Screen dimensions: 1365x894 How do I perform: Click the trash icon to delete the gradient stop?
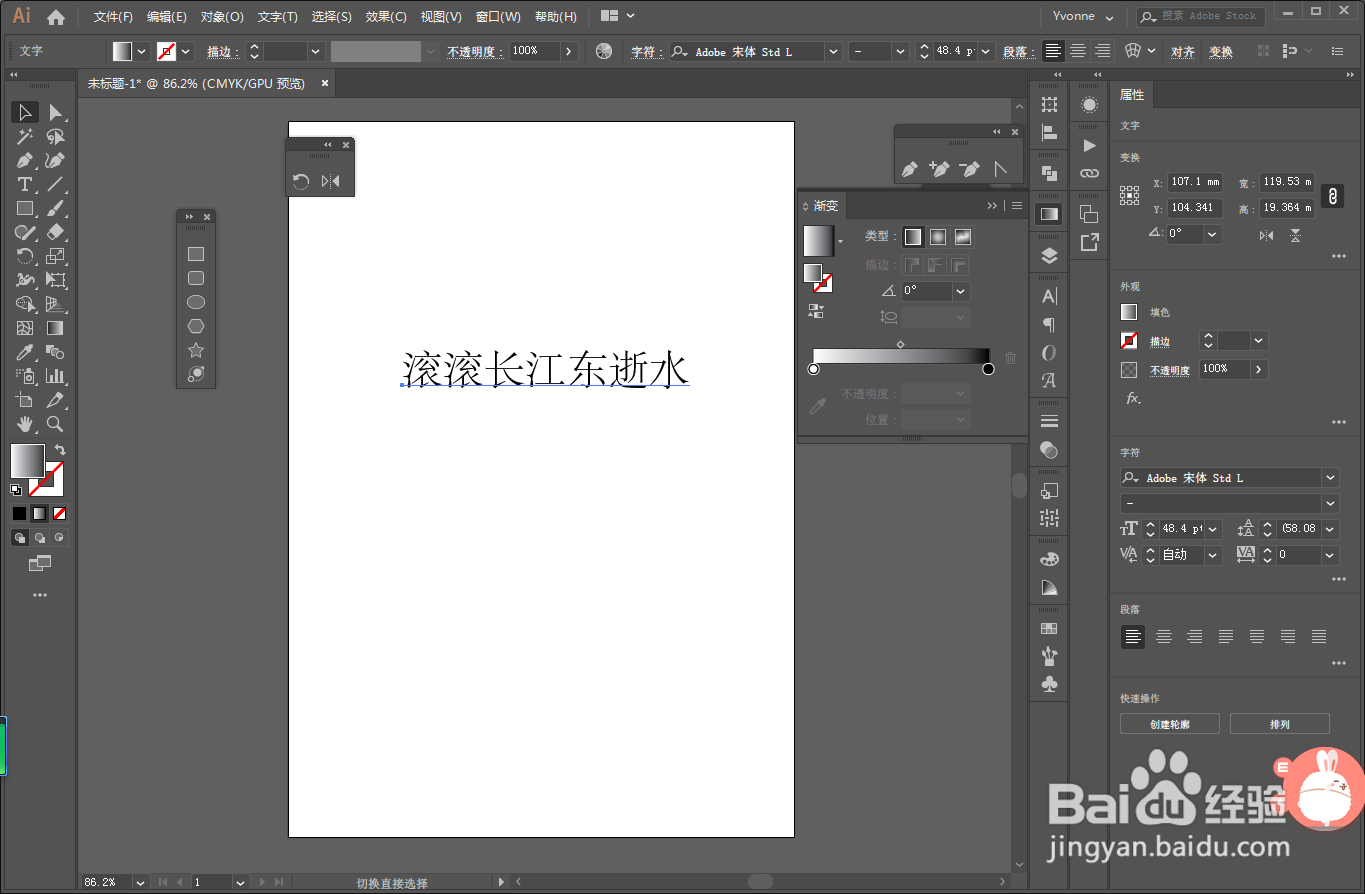(1010, 358)
